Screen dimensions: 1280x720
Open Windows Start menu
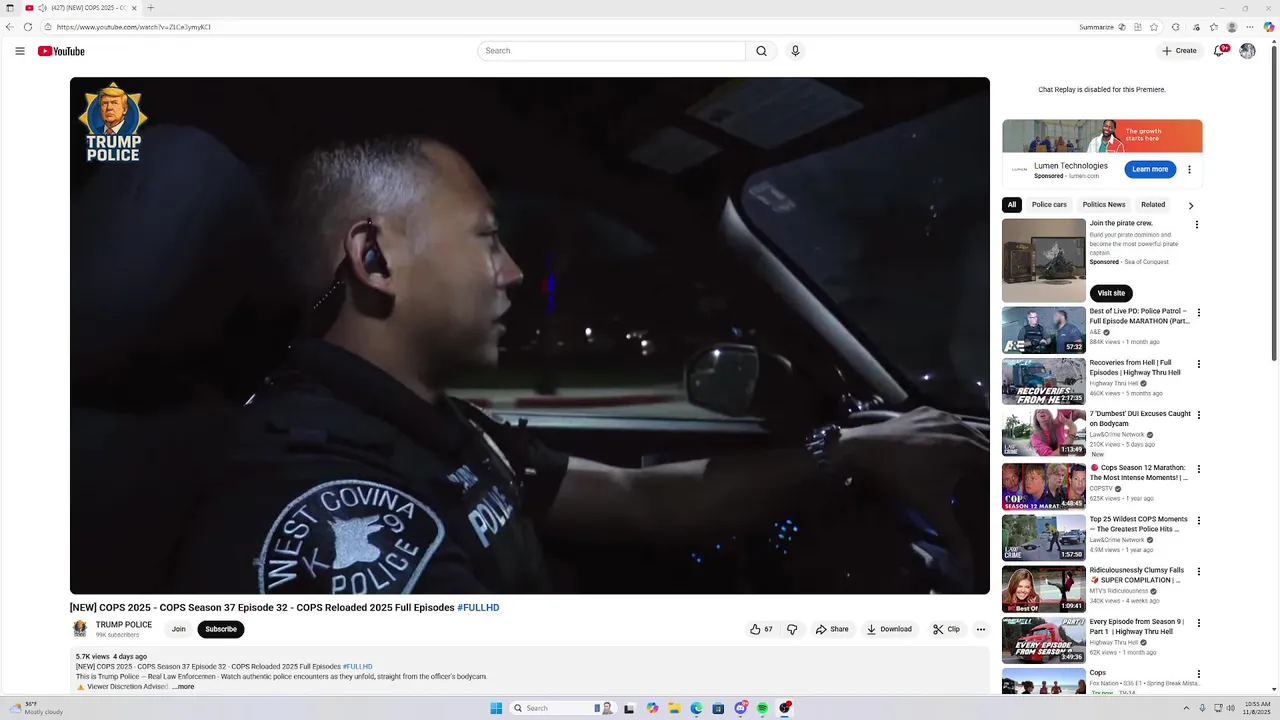(x=496, y=708)
